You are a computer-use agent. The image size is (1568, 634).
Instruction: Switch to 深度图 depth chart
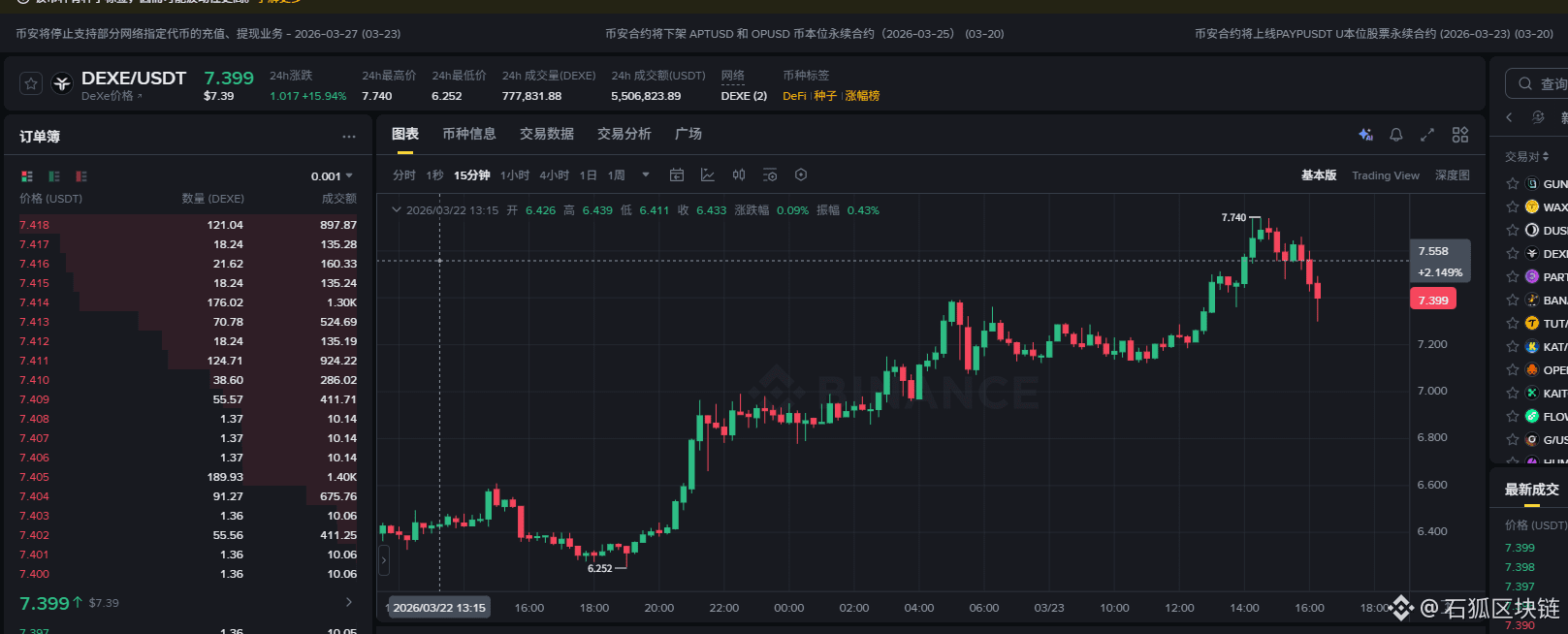(x=1453, y=175)
